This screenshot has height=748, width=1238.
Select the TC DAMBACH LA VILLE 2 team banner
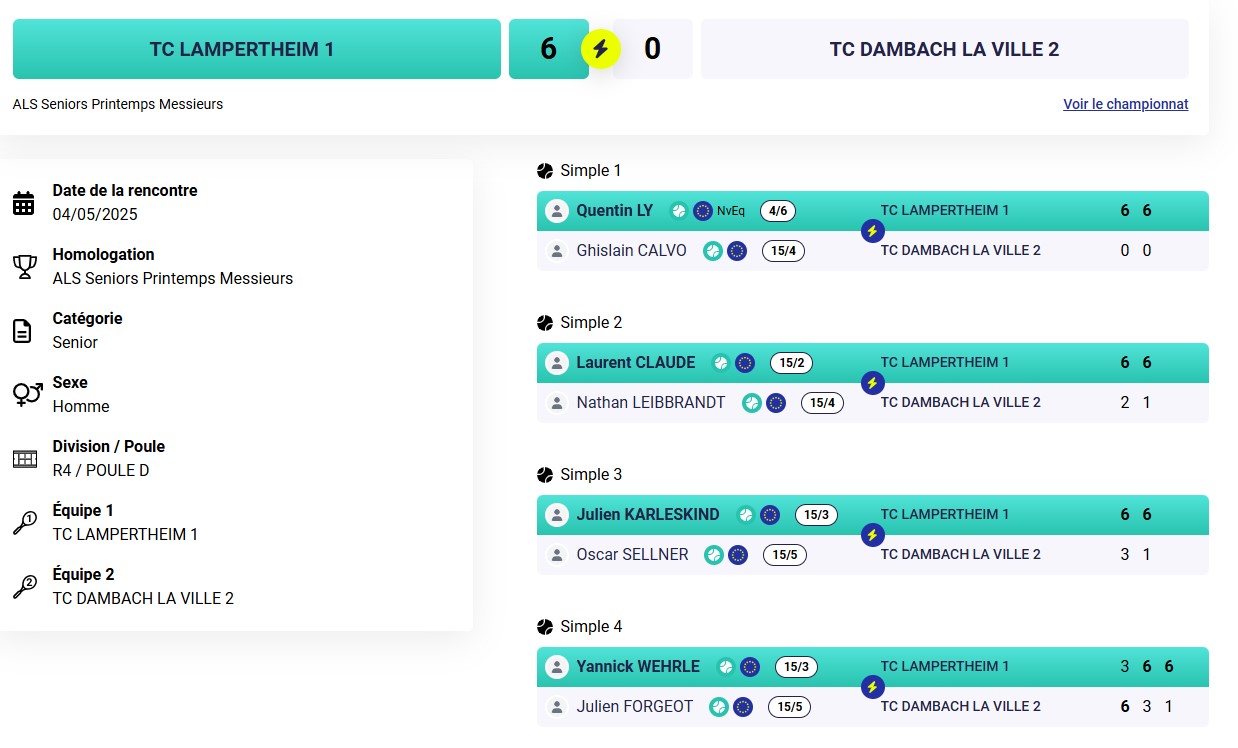pos(945,49)
